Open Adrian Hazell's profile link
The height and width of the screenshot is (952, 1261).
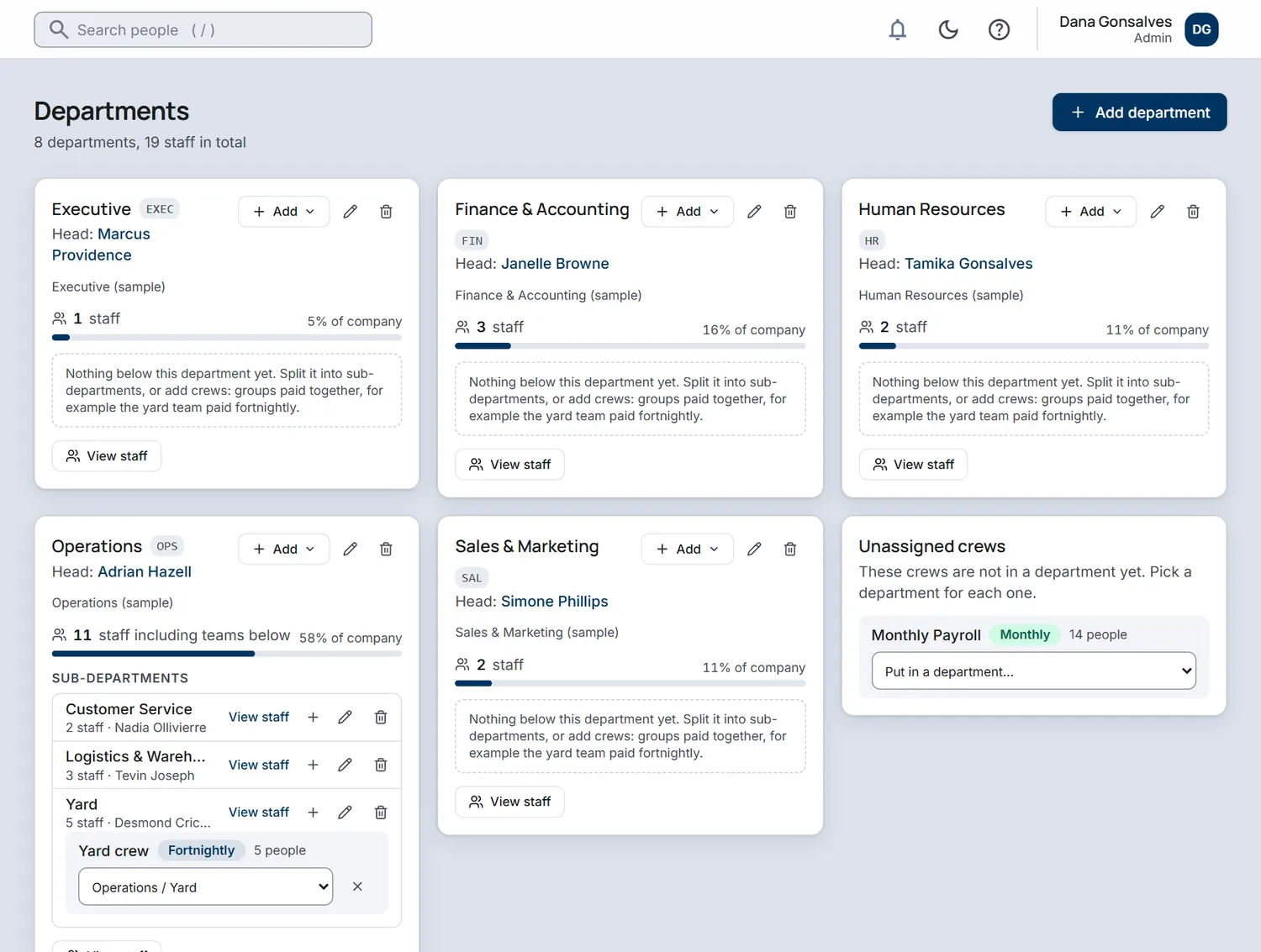[145, 571]
